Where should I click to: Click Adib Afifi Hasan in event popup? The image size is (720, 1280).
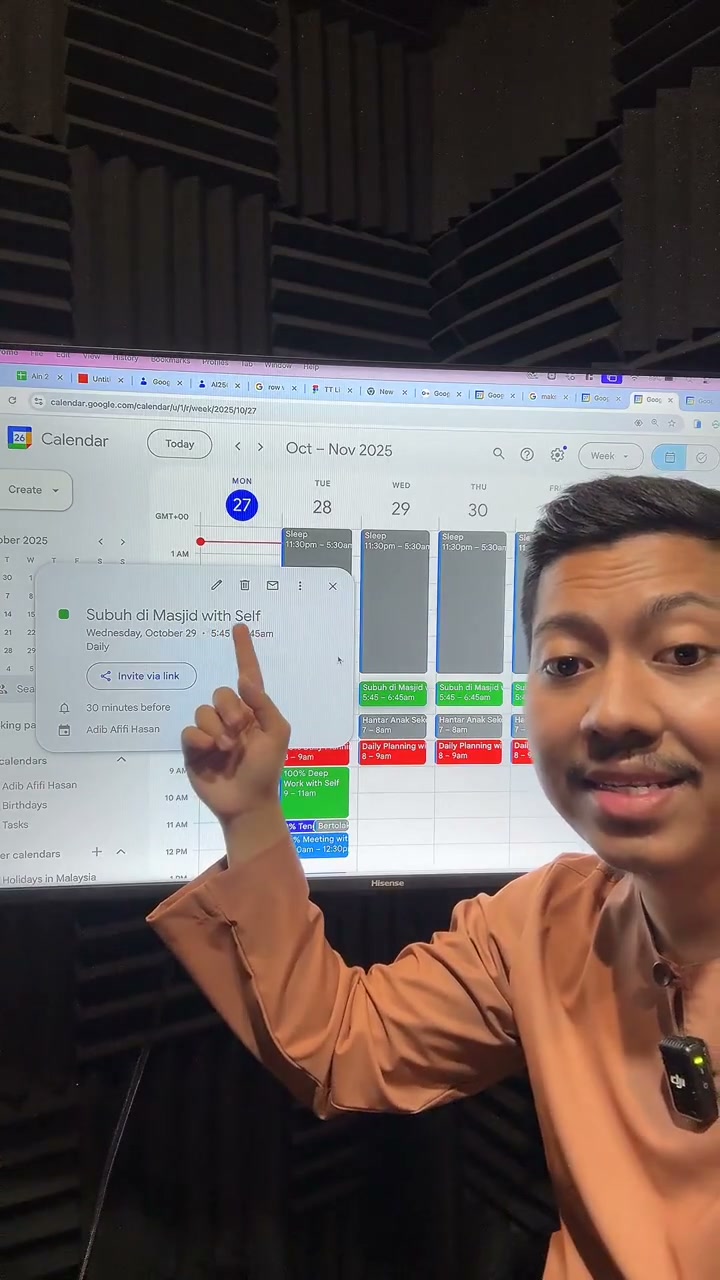pos(123,729)
